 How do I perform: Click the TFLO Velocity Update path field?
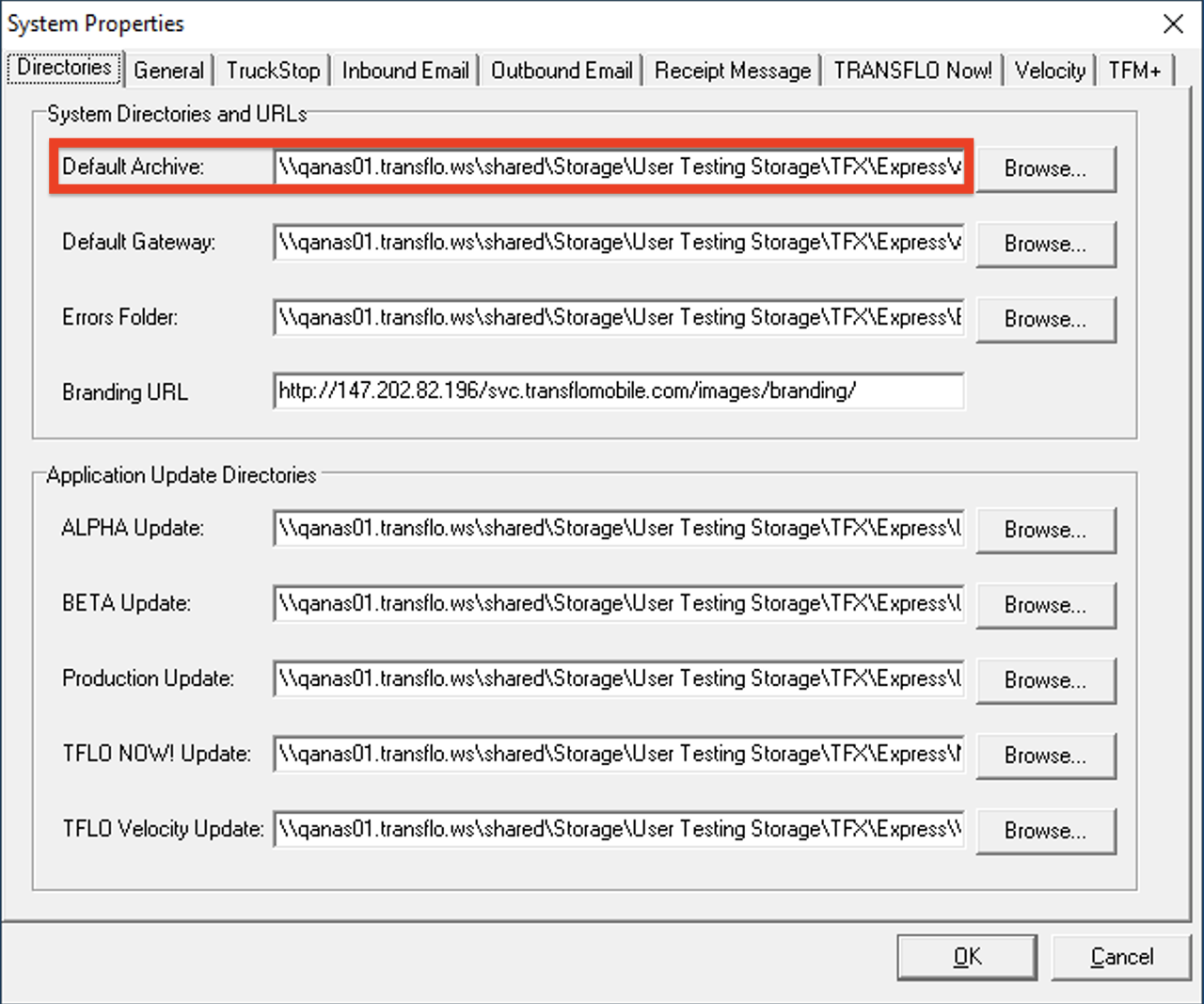point(619,830)
